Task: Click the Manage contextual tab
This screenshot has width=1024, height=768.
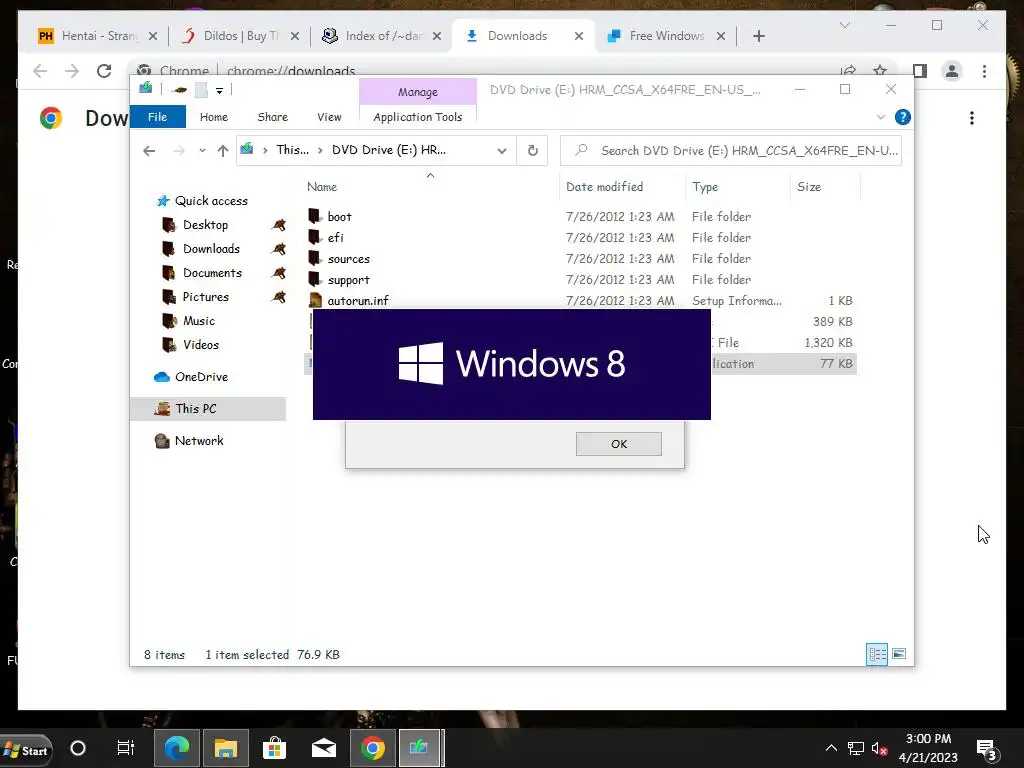Action: coord(418,92)
